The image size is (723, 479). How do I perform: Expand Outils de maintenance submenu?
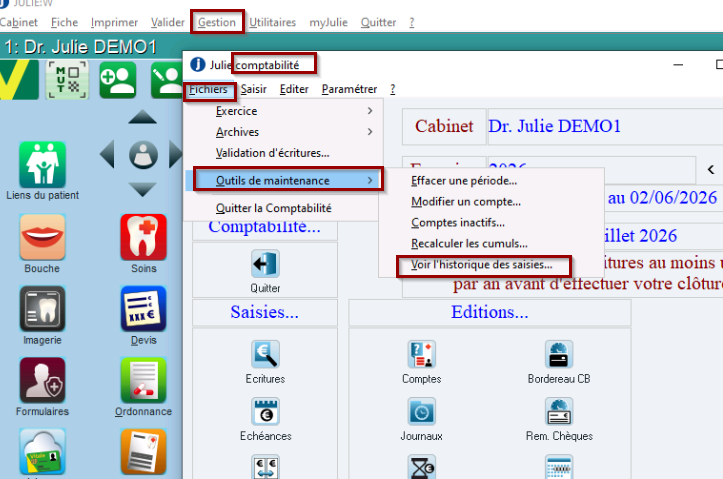[284, 180]
